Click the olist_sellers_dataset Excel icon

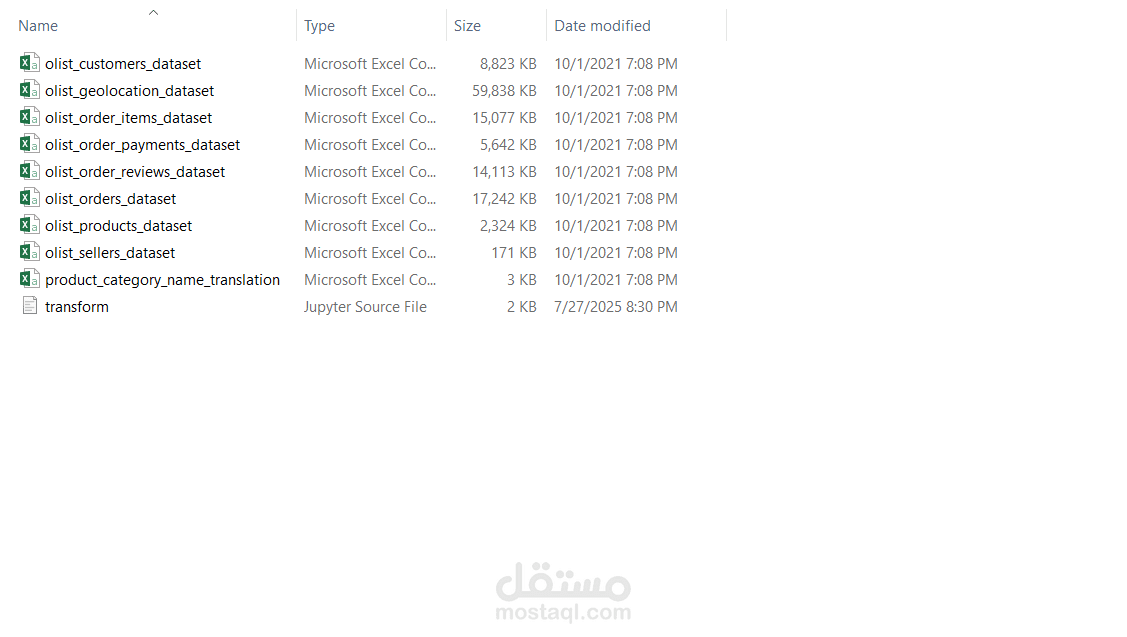[29, 252]
